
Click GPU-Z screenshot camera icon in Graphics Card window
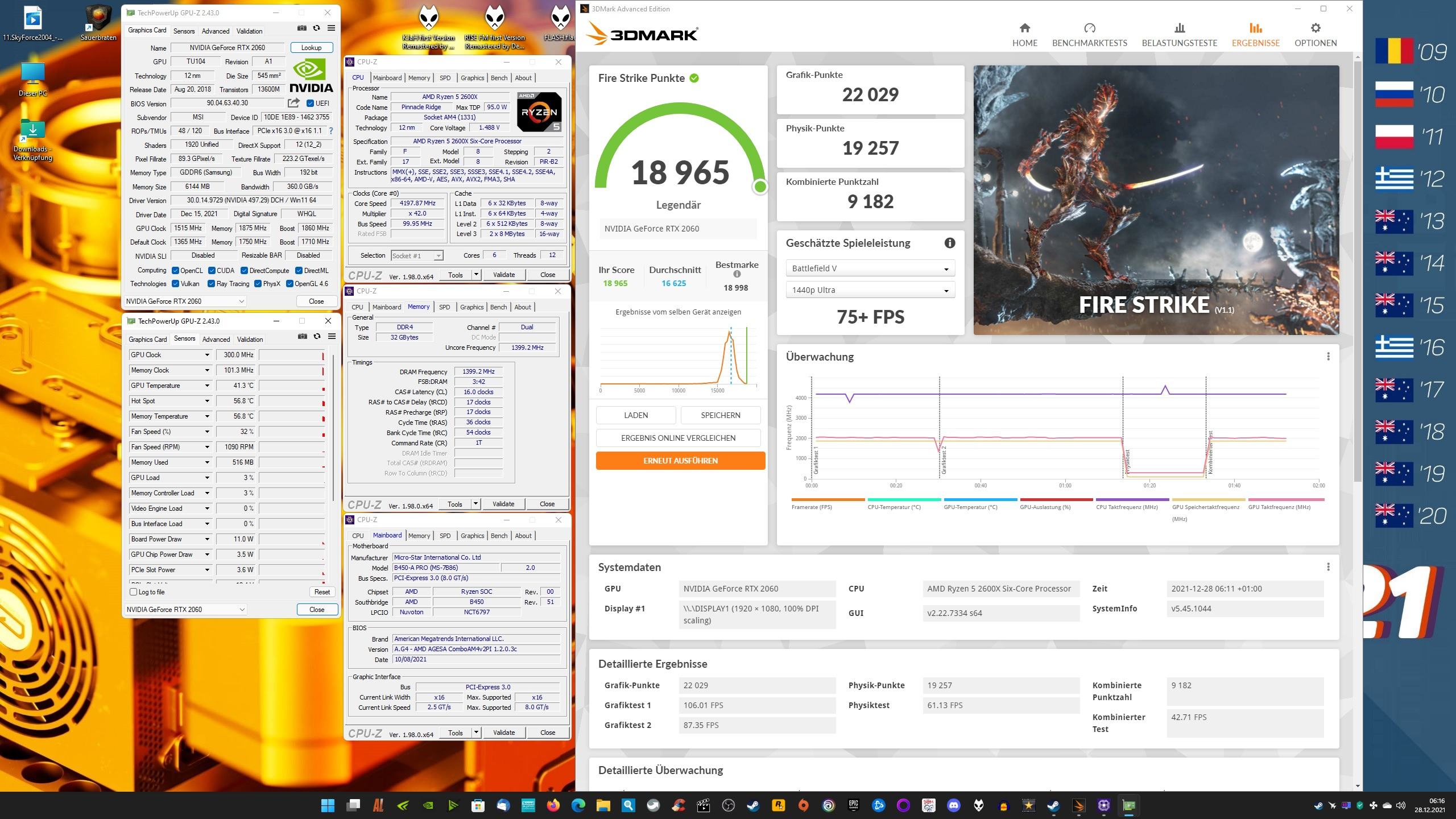(302, 28)
